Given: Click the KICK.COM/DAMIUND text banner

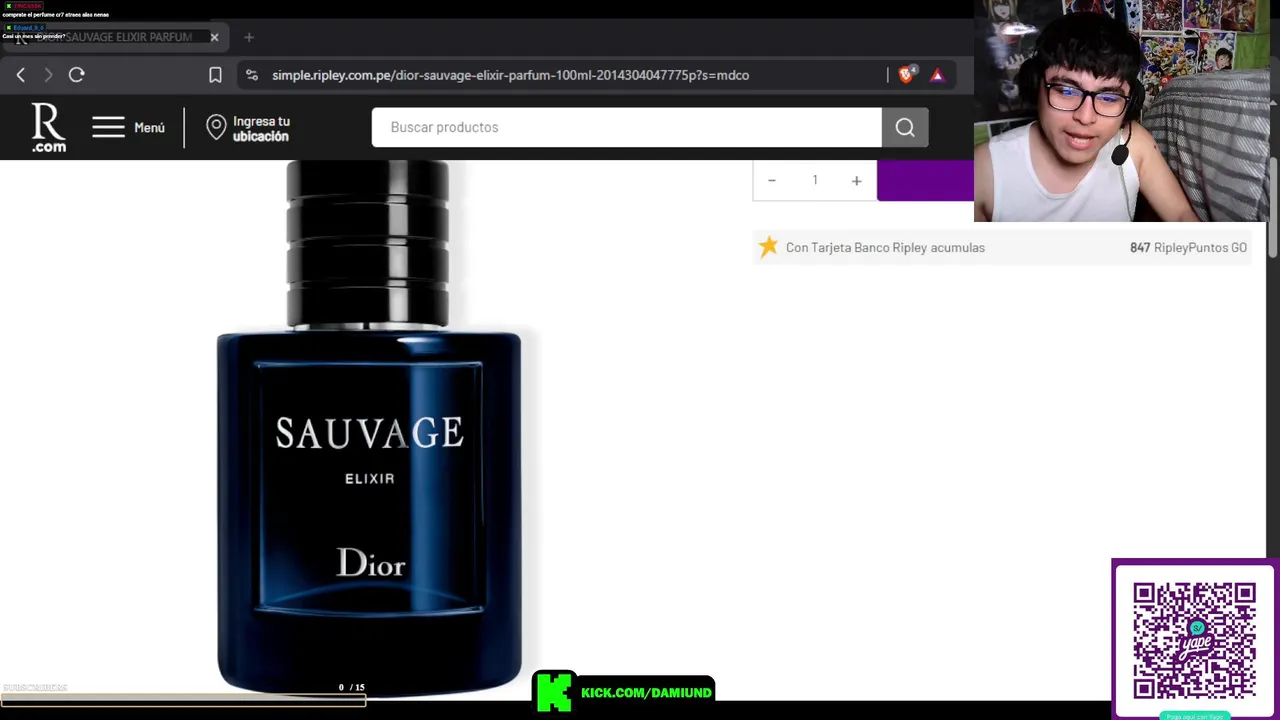Looking at the screenshot, I should pos(646,692).
